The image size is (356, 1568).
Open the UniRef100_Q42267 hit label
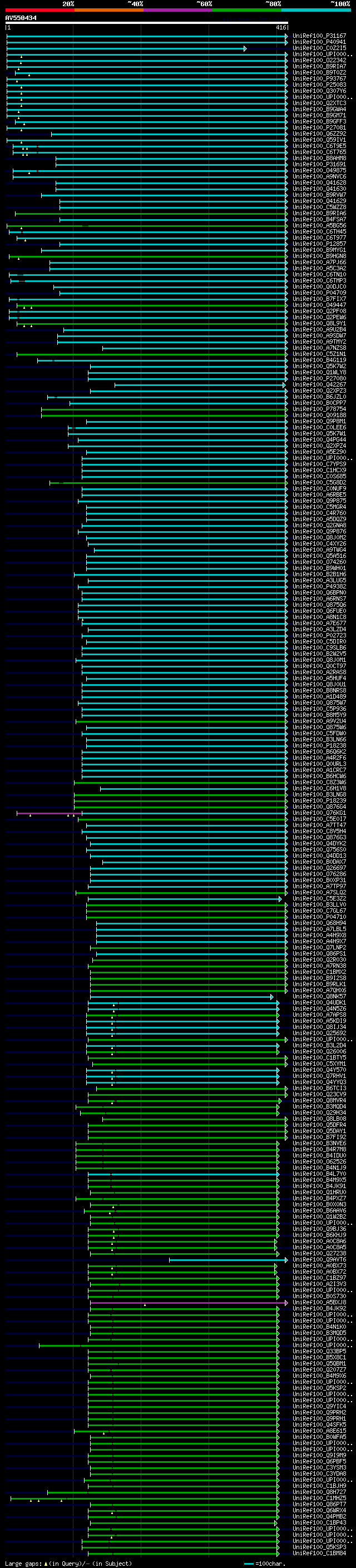[319, 385]
